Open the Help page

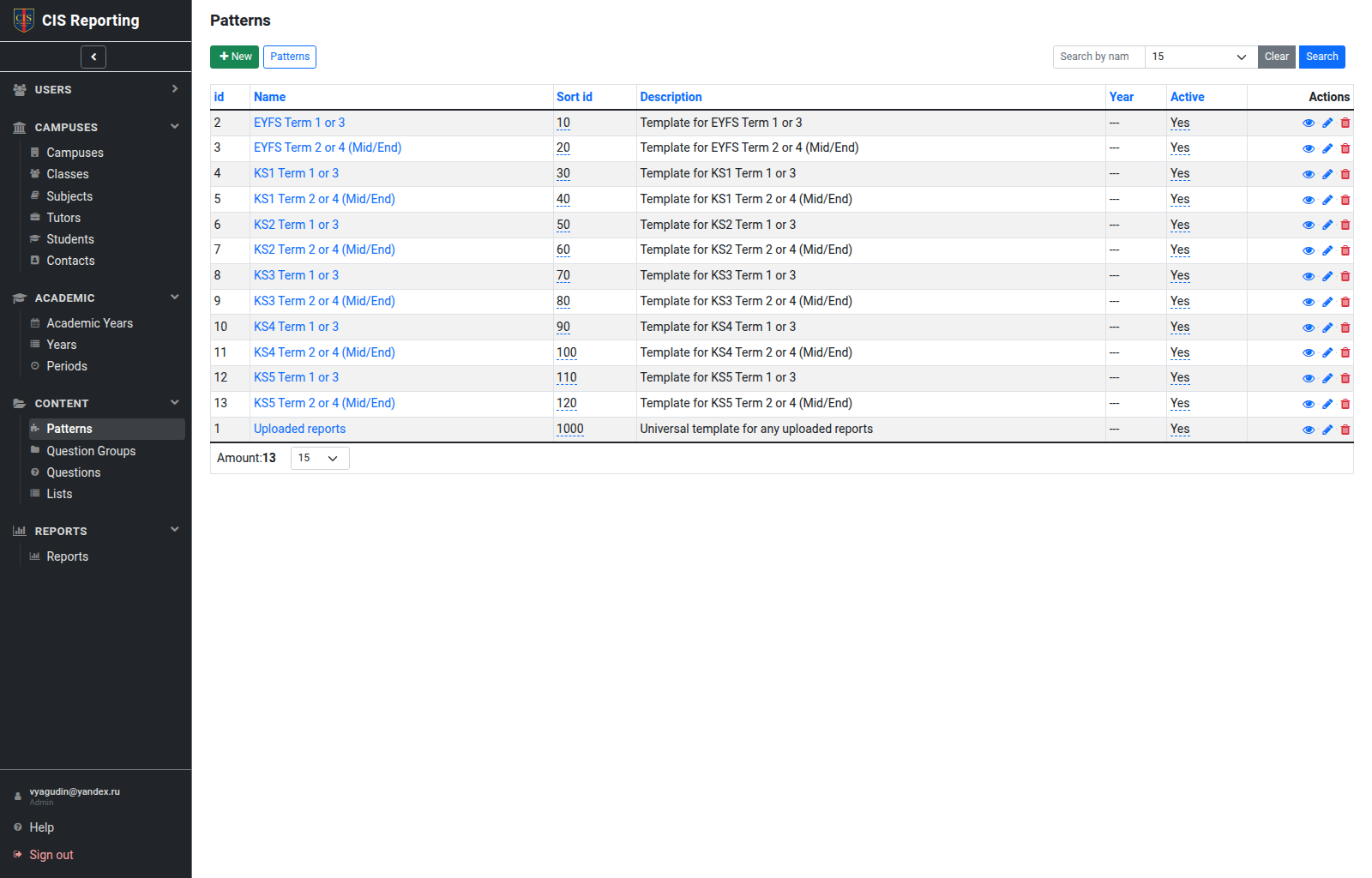tap(41, 827)
